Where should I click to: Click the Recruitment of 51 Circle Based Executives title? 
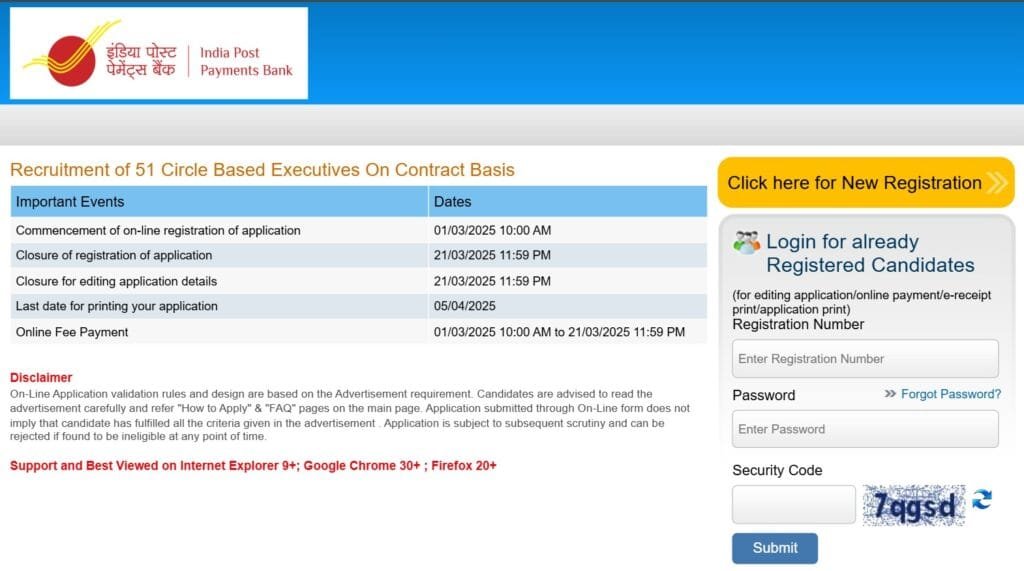click(x=262, y=170)
